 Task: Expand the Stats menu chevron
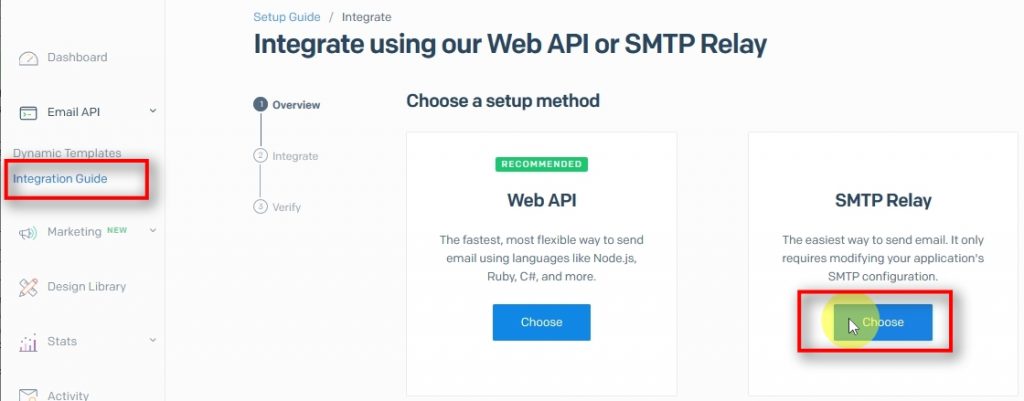pyautogui.click(x=153, y=341)
